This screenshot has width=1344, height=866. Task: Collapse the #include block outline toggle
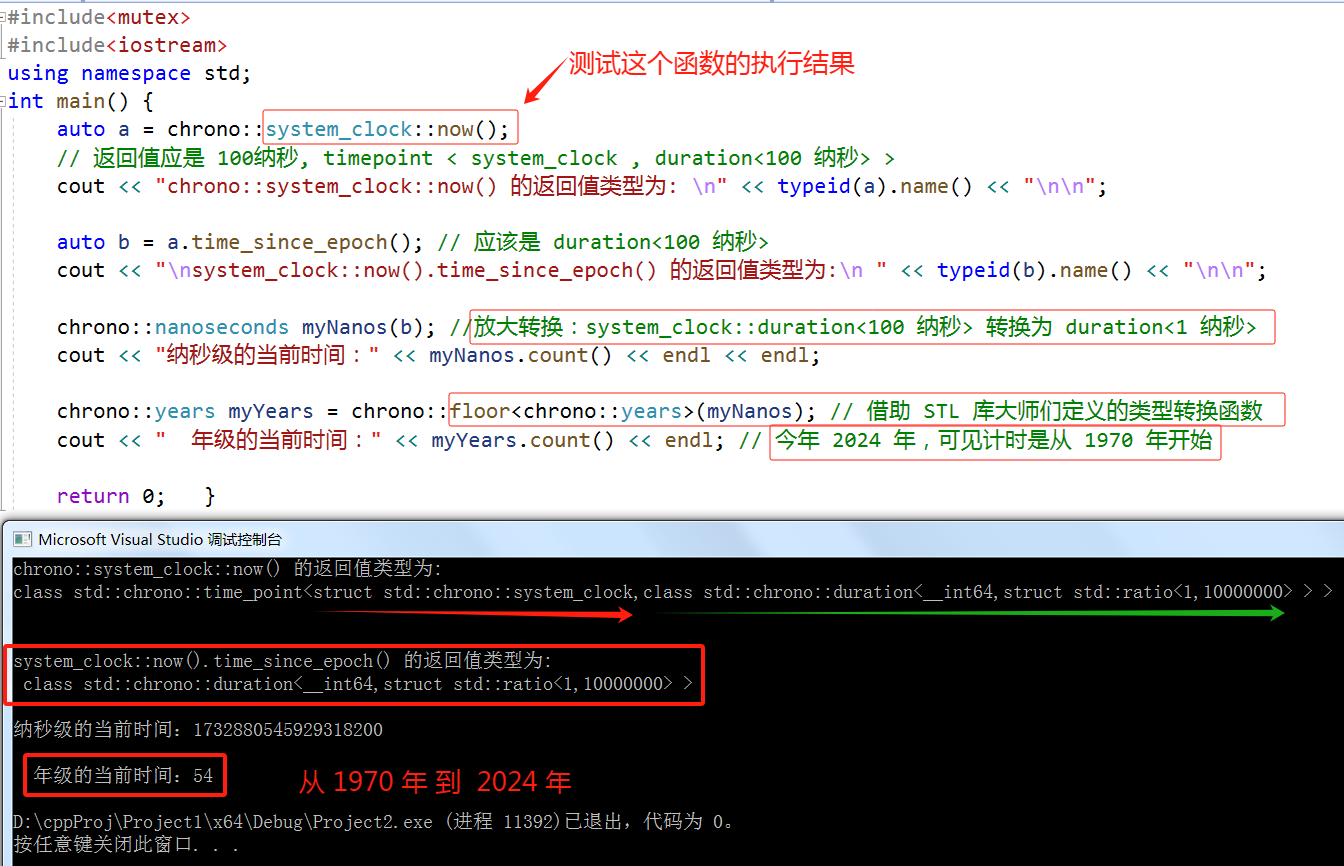tap(3, 17)
